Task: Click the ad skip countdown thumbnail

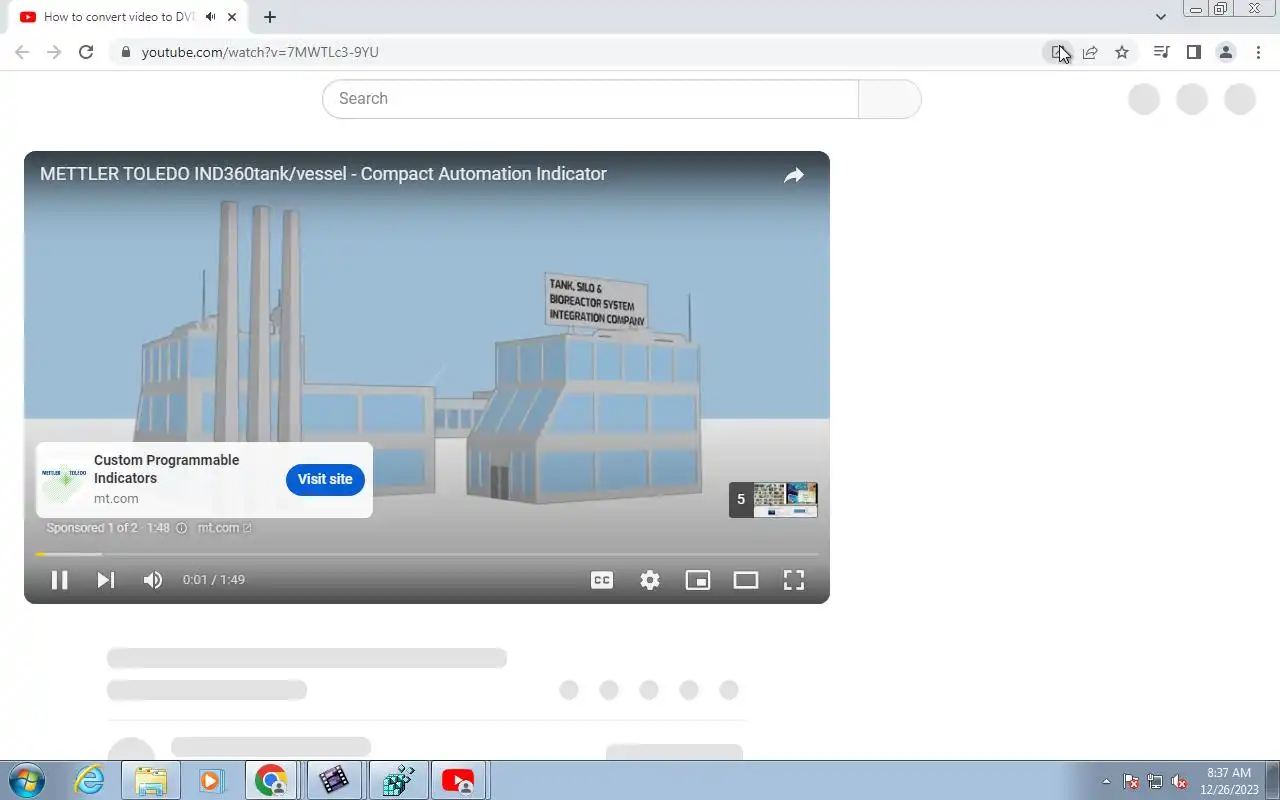Action: coord(773,499)
